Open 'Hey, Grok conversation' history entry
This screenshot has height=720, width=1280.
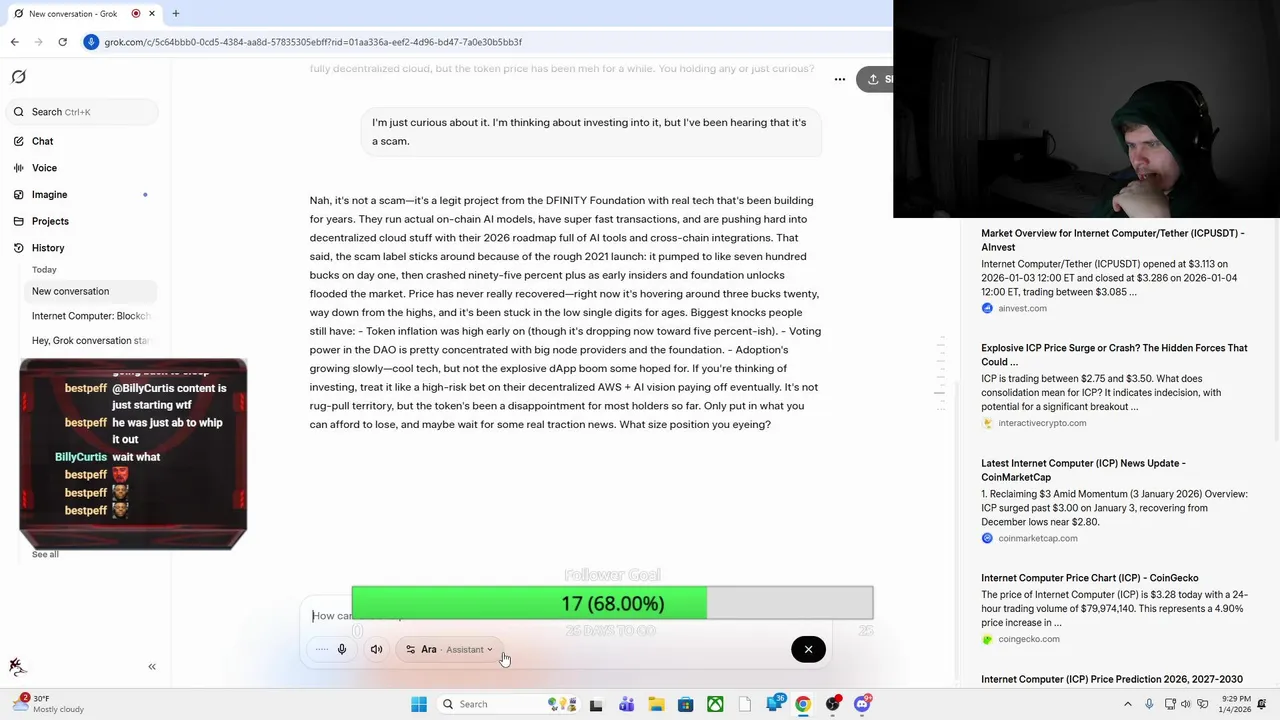tap(90, 341)
